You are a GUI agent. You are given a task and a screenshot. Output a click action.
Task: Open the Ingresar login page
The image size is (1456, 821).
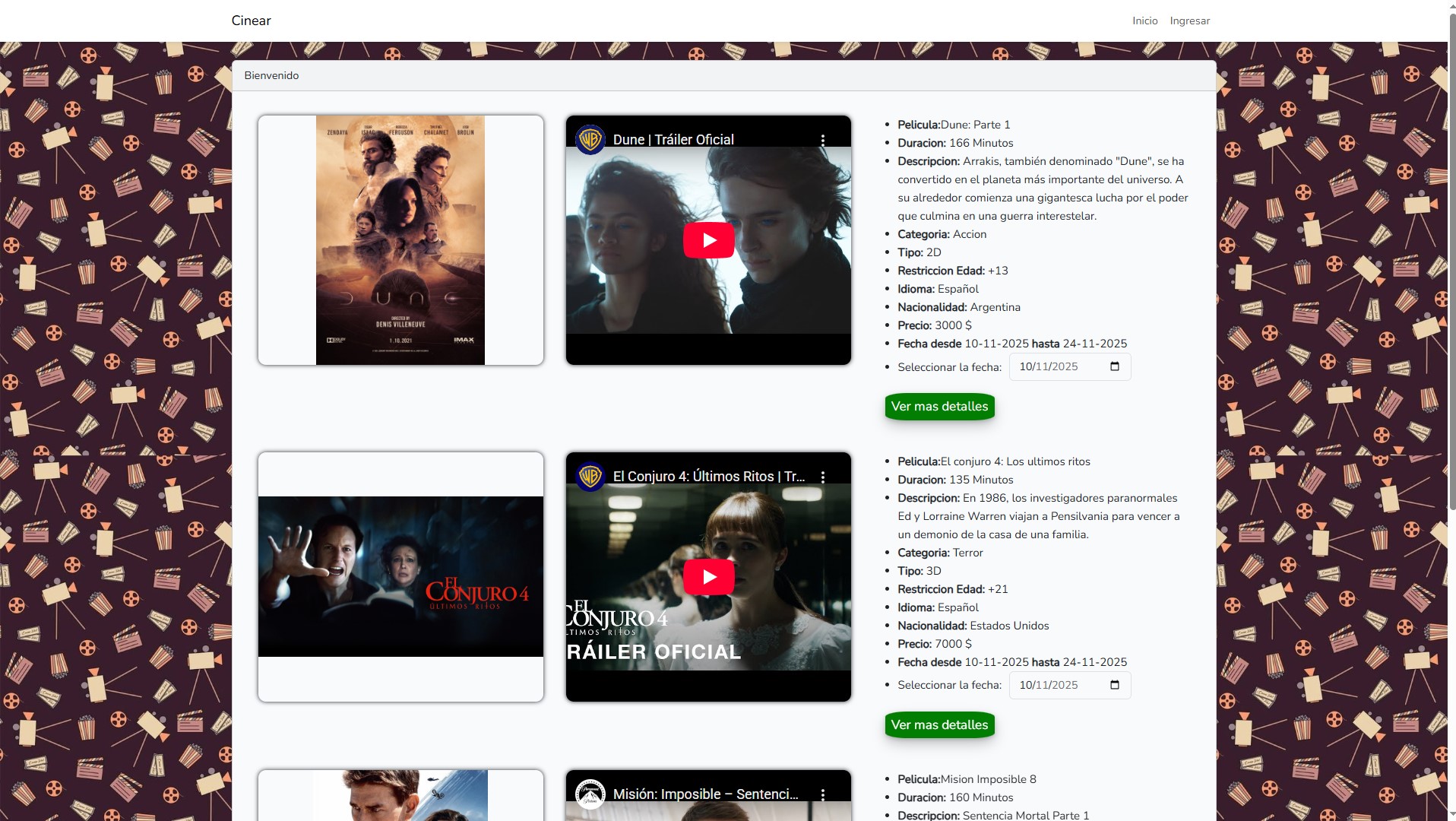coord(1189,21)
